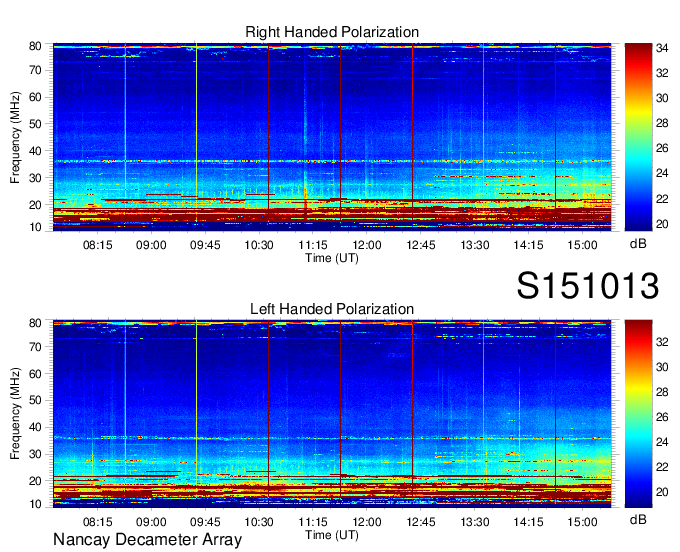
Task: Click the 12:00 tick label on top plot
Action: (367, 245)
